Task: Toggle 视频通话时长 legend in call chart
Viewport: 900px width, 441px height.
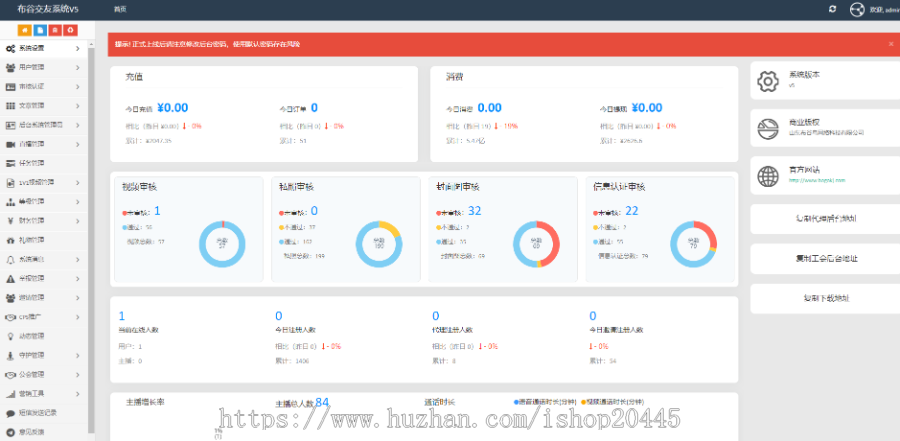Action: (612, 402)
